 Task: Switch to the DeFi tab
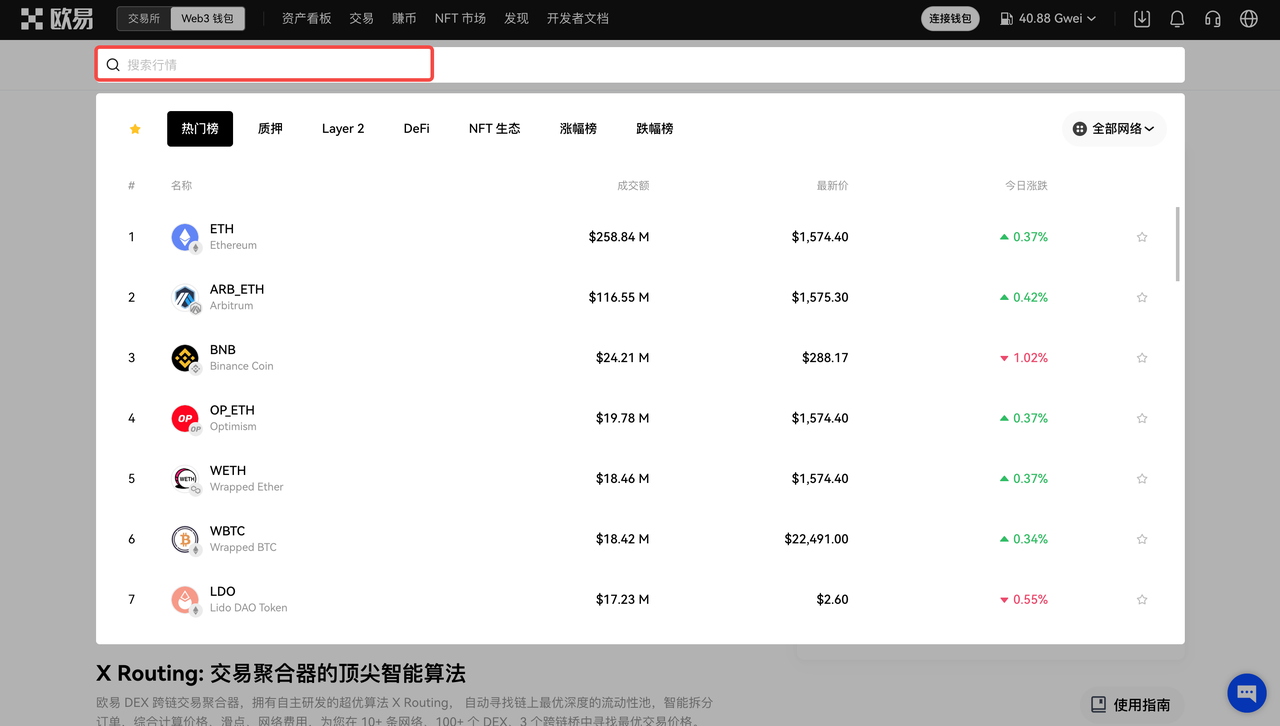tap(416, 129)
